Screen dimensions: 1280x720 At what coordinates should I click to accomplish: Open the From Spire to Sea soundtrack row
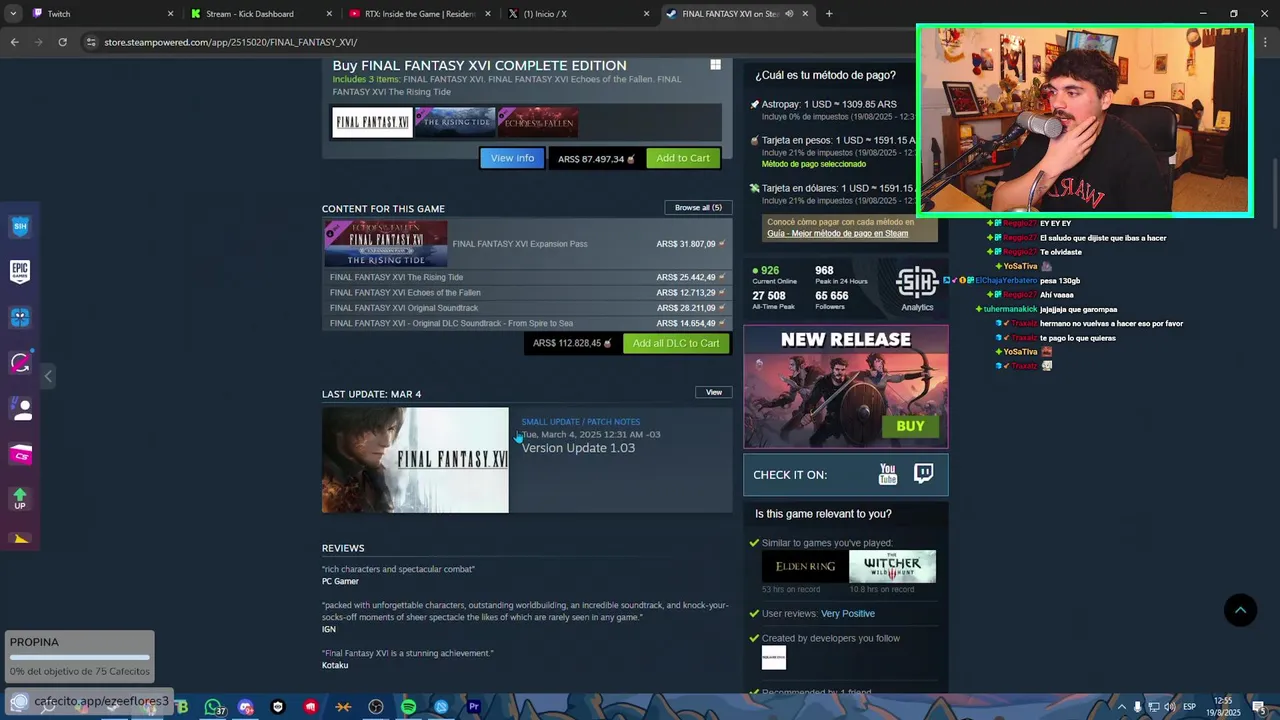pyautogui.click(x=527, y=323)
